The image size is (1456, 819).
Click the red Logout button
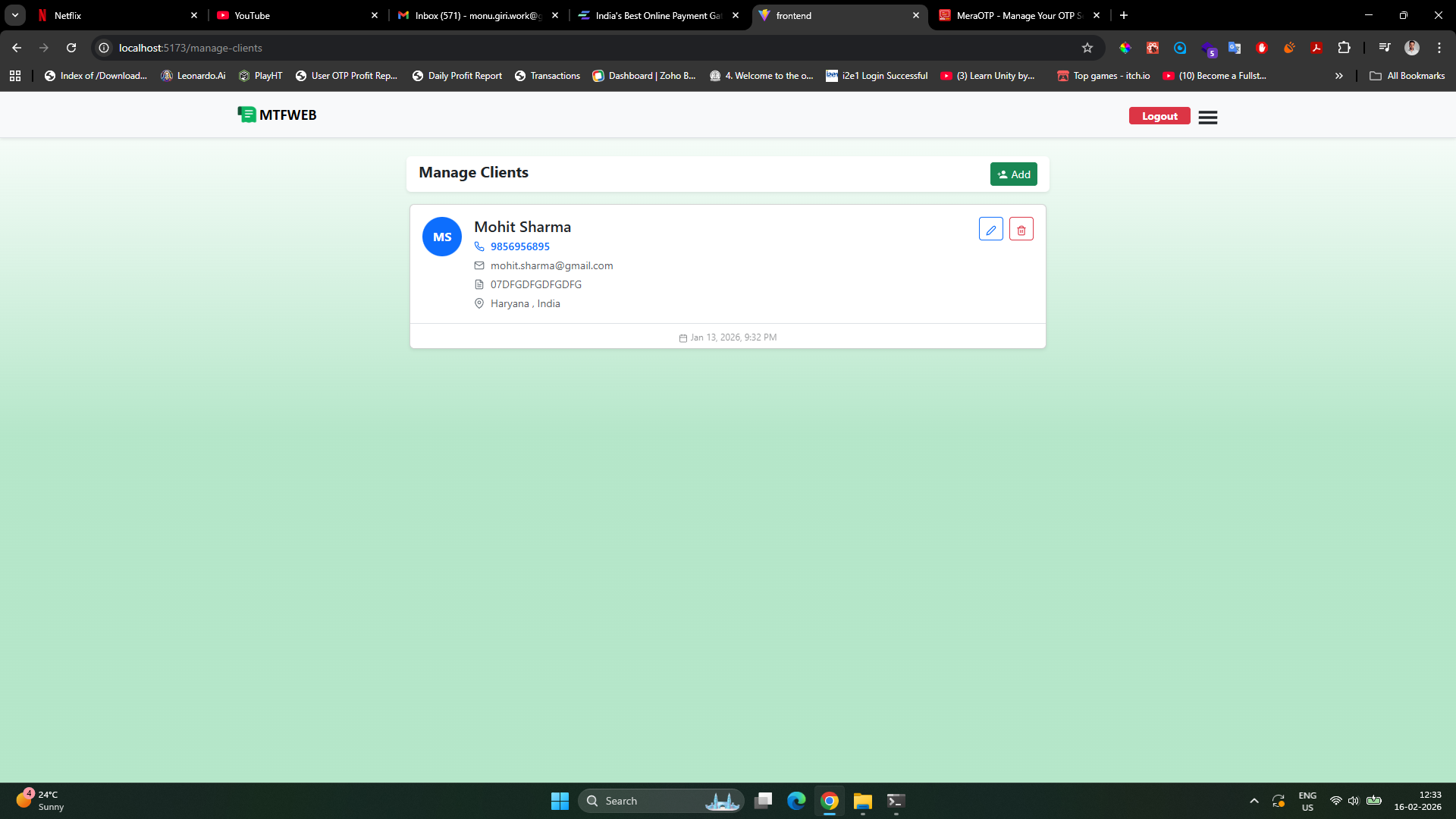coord(1159,116)
